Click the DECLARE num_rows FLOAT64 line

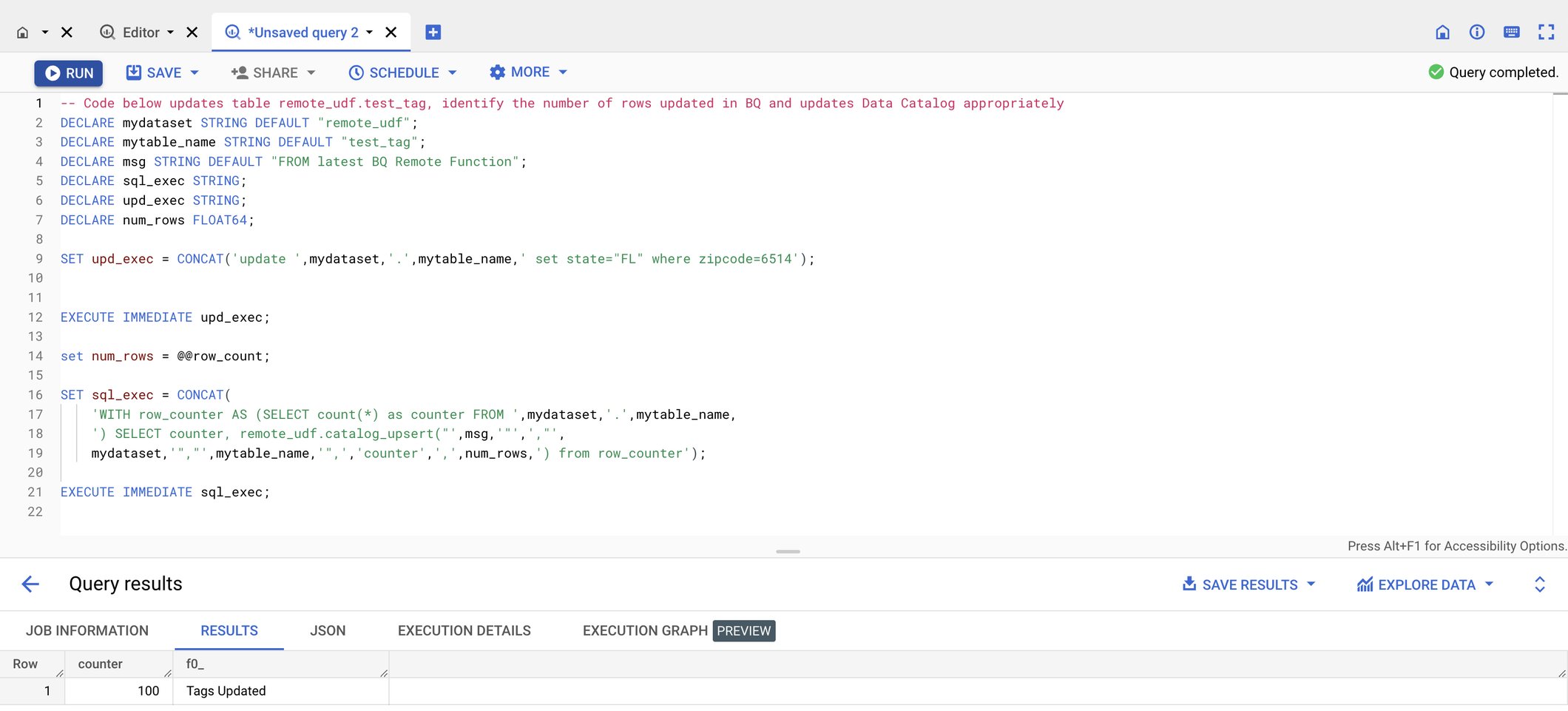(x=157, y=220)
